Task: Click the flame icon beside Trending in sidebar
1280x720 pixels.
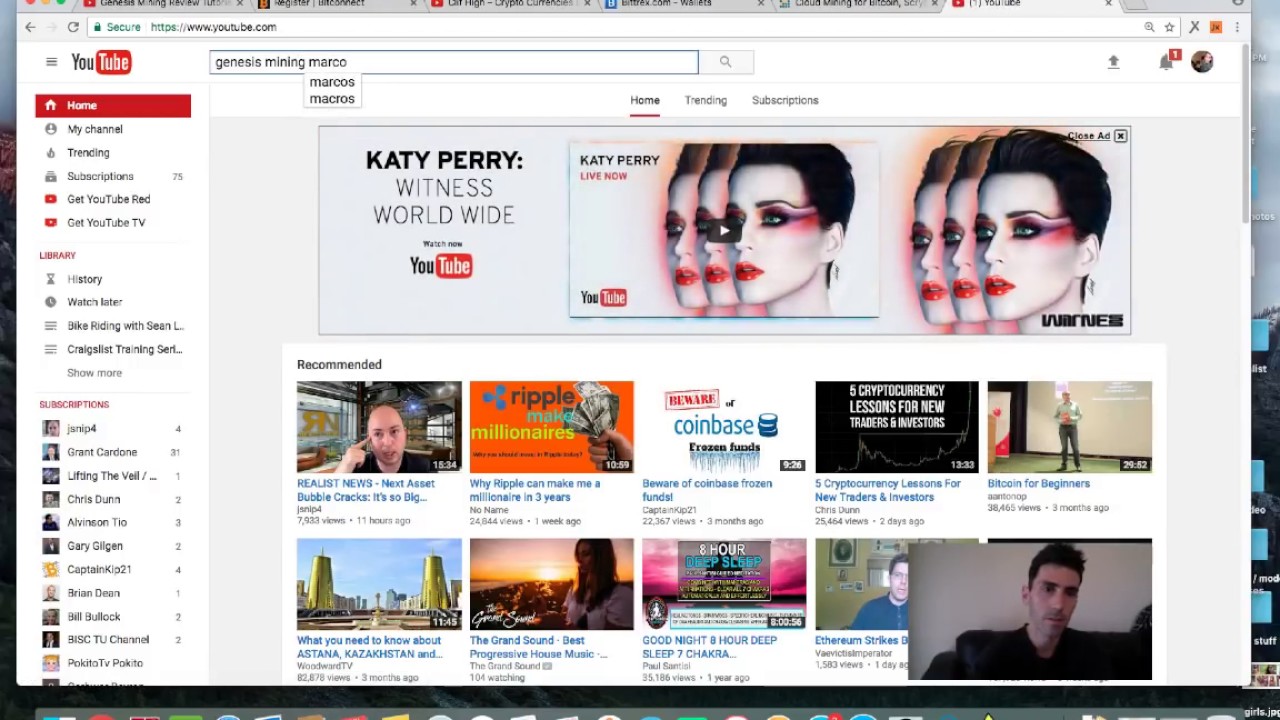Action: tap(51, 153)
